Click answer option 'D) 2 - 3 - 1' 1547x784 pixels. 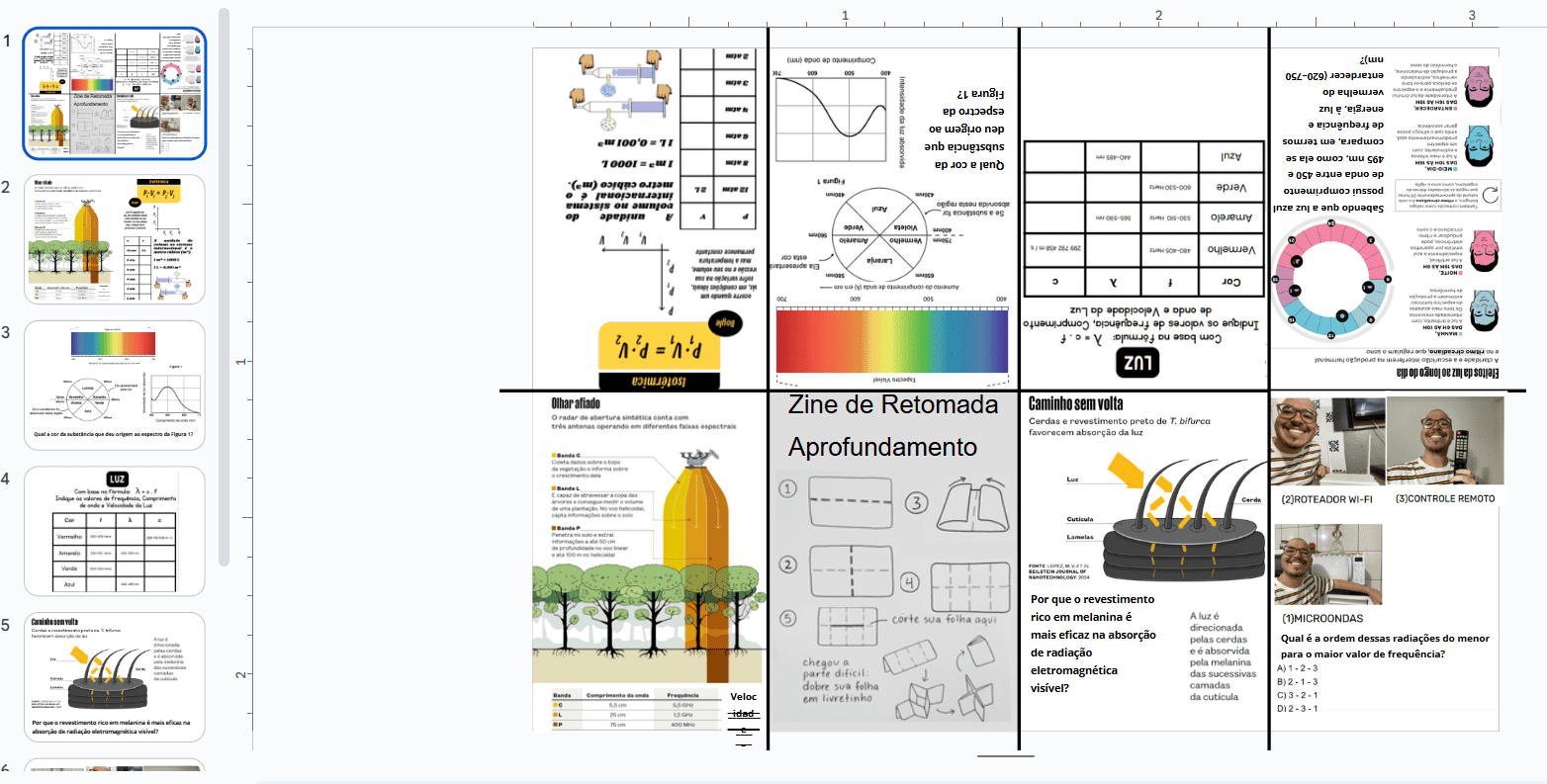click(x=1298, y=708)
